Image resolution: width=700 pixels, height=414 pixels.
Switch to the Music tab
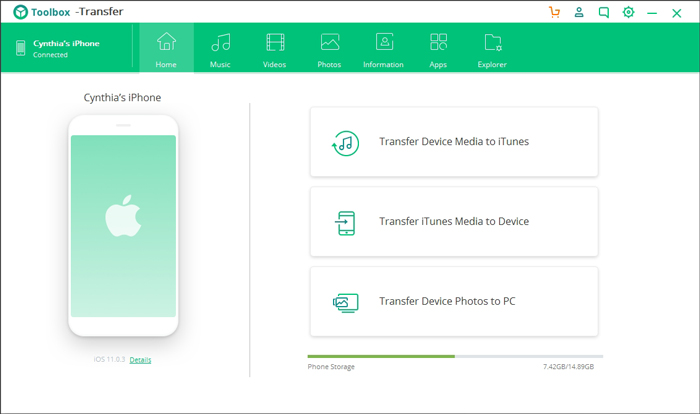pos(220,48)
